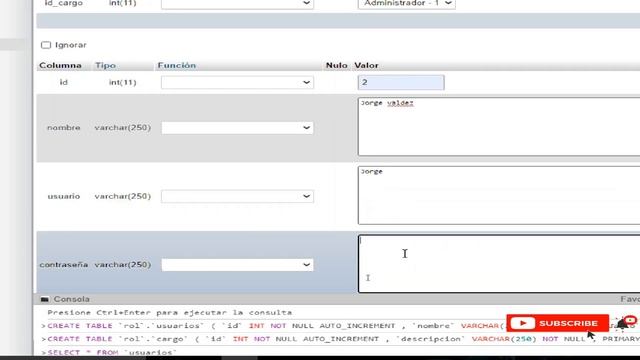Sort by the Tipo column header
The image size is (640, 360).
pos(105,65)
